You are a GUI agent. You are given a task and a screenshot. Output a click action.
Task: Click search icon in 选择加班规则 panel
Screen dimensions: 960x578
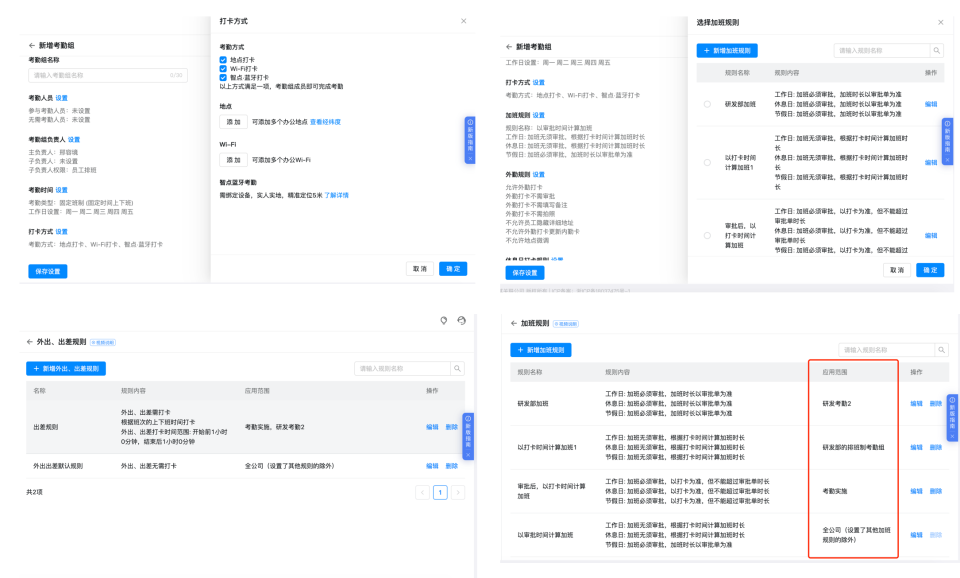[936, 50]
